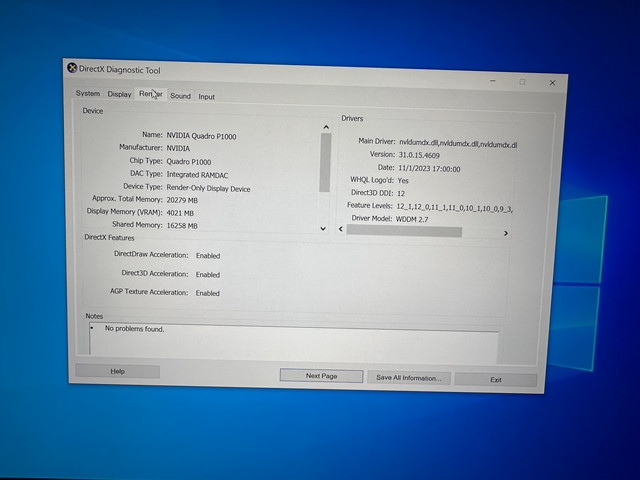Click the Device list vertical scrollbar thumb
Image resolution: width=640 pixels, height=480 pixels.
pyautogui.click(x=325, y=162)
